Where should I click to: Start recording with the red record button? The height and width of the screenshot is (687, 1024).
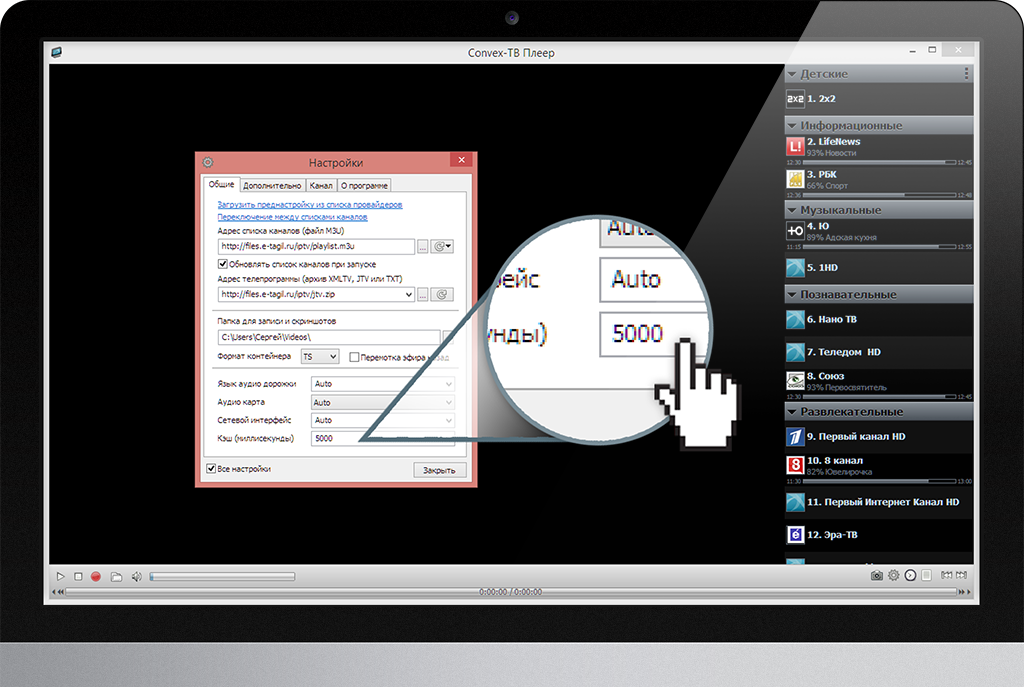[x=96, y=576]
